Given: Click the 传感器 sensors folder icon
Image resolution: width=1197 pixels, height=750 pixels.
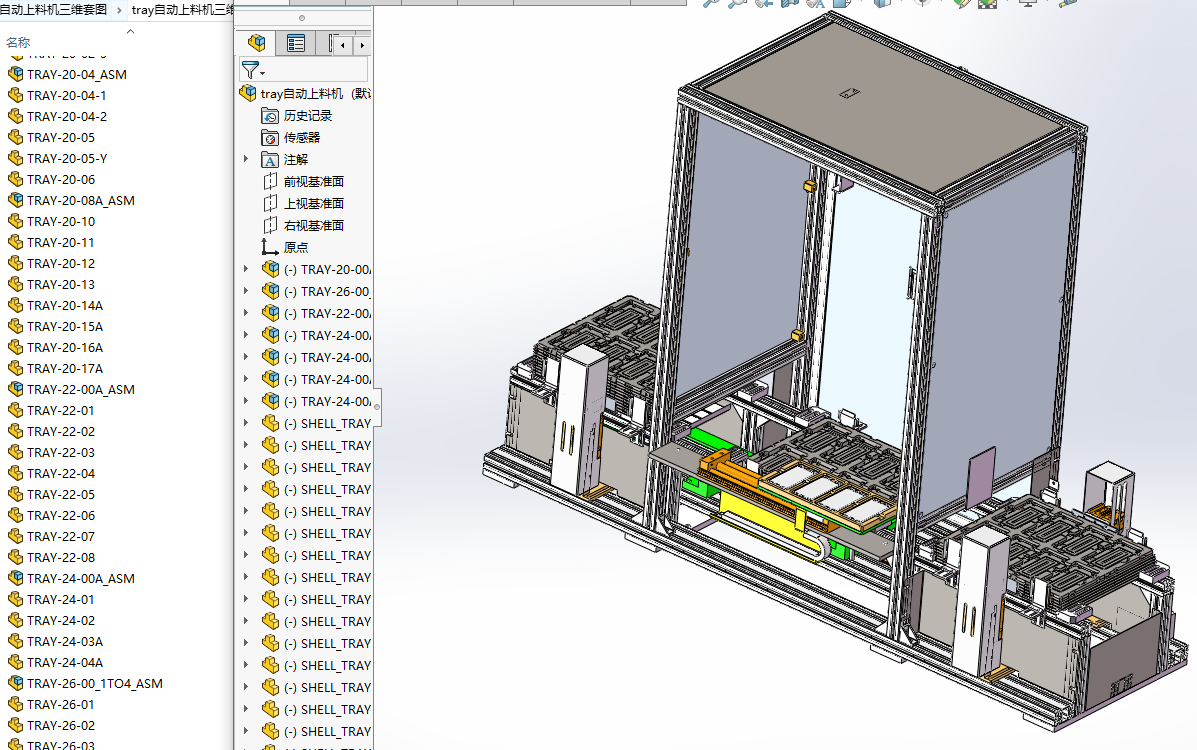Looking at the screenshot, I should click(x=270, y=138).
